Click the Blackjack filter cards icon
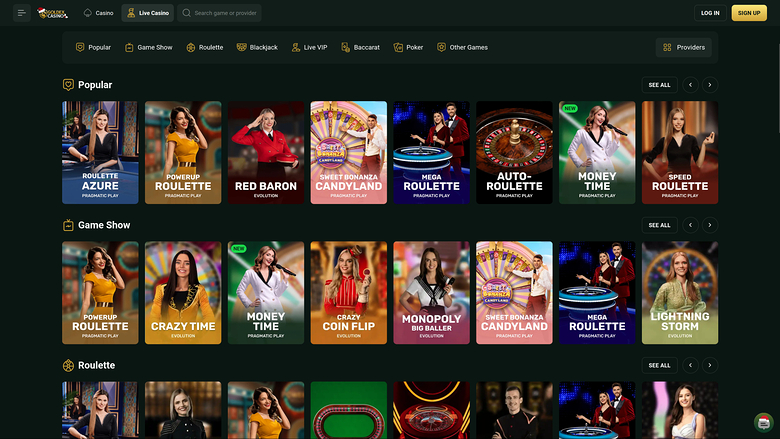Viewport: 780px width, 439px height. pyautogui.click(x=241, y=47)
